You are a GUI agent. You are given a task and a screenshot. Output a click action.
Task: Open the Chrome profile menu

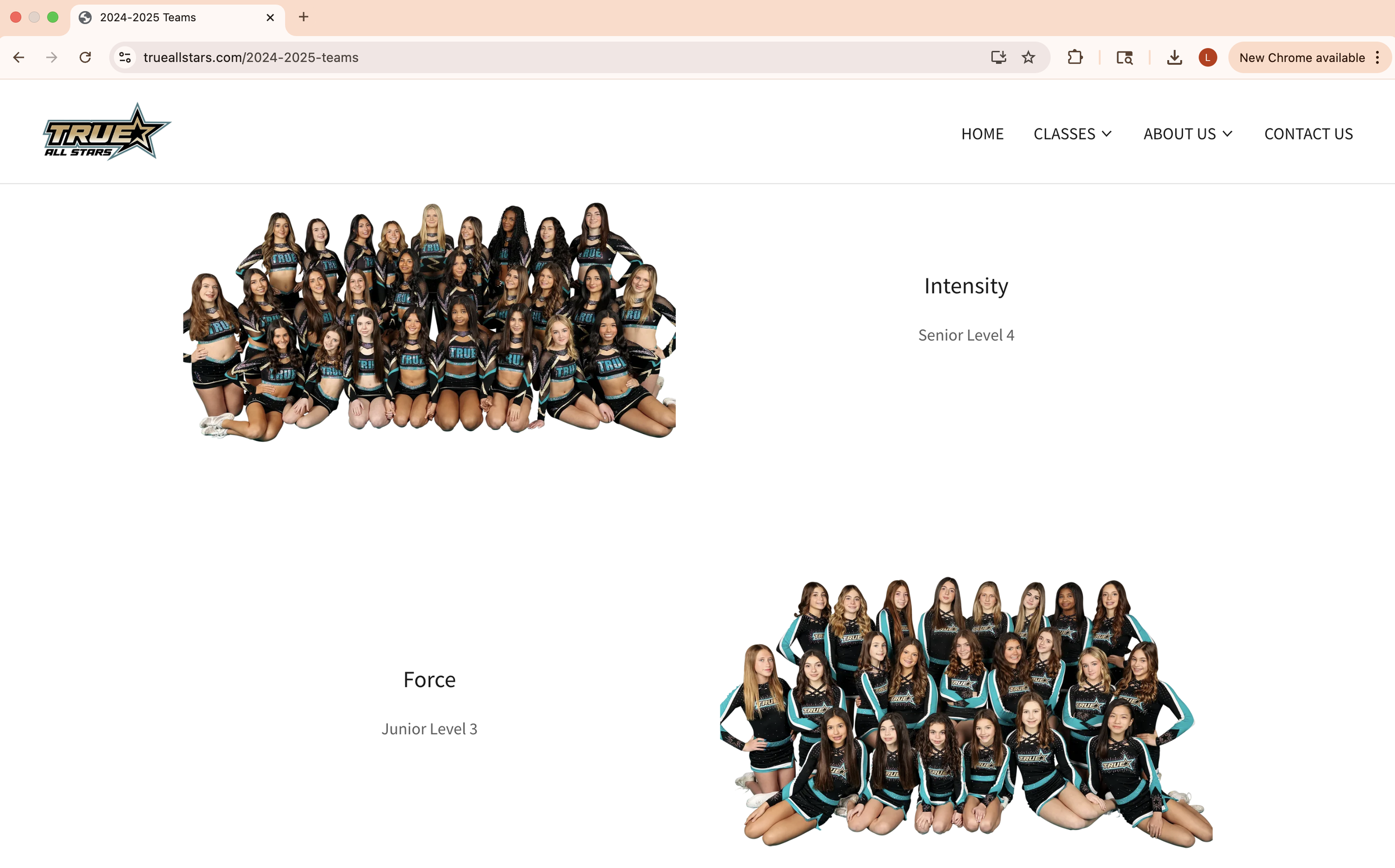click(x=1208, y=57)
